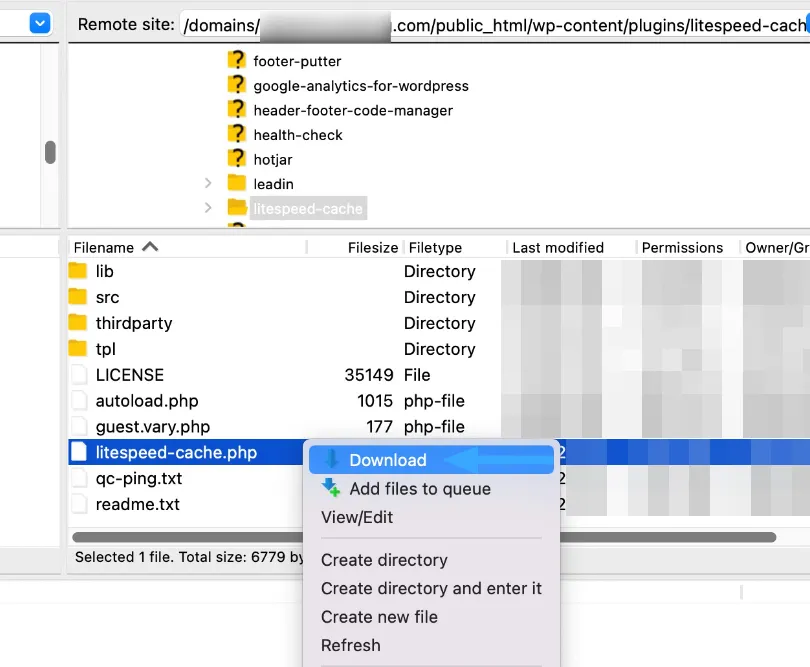Click the Remote site path input field
Image resolution: width=810 pixels, height=667 pixels.
pos(495,25)
